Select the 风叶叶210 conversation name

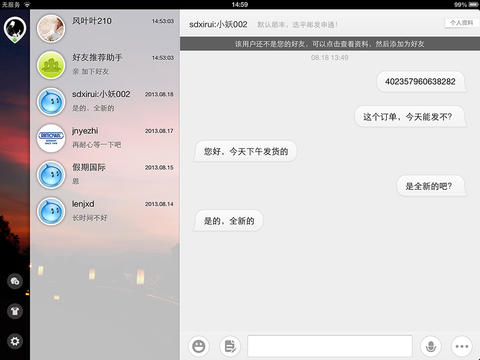click(92, 21)
